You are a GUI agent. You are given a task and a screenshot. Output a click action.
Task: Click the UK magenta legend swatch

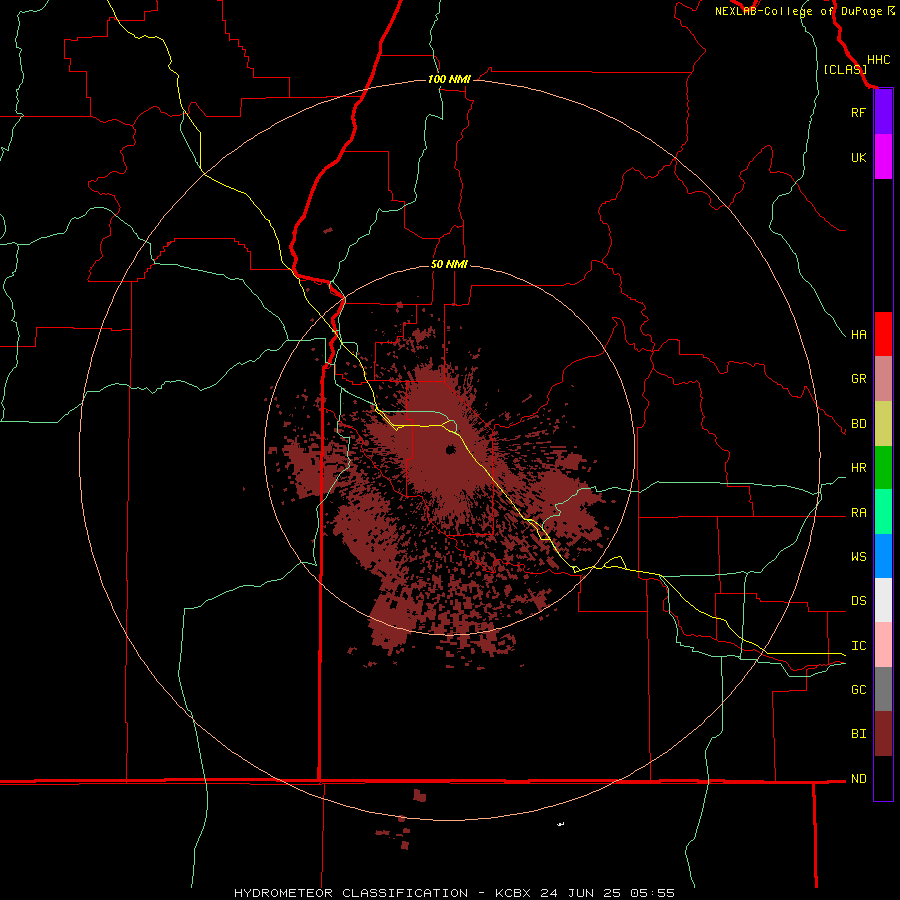coord(883,157)
